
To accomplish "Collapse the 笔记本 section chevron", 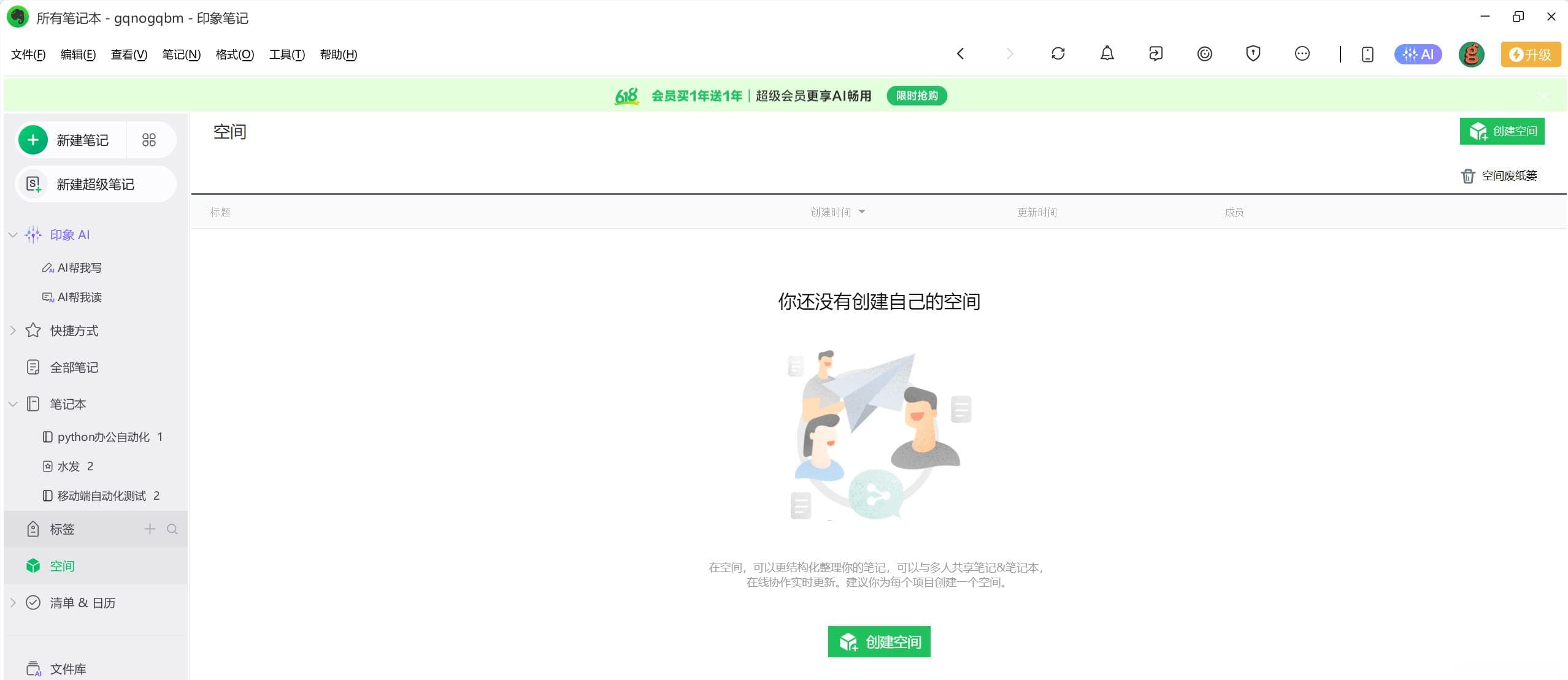I will [x=13, y=404].
